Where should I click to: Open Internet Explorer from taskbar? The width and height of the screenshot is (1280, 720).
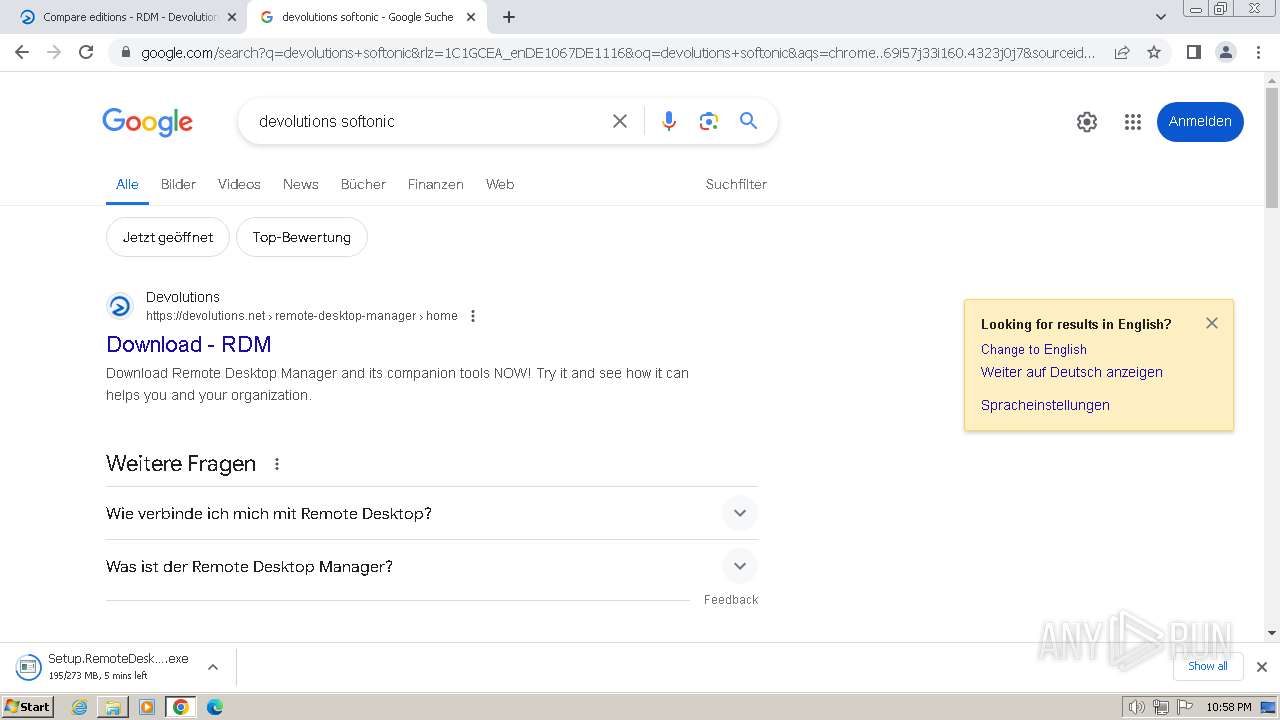click(80, 707)
